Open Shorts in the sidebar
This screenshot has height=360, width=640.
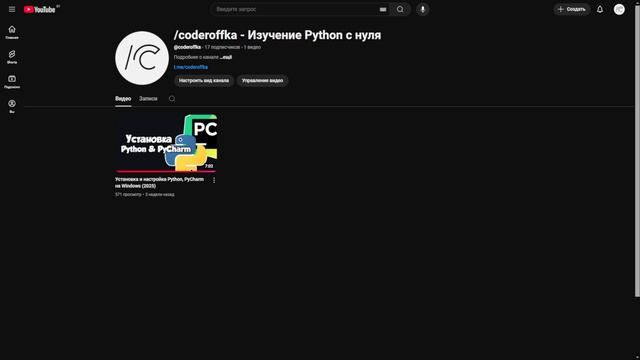coord(12,57)
